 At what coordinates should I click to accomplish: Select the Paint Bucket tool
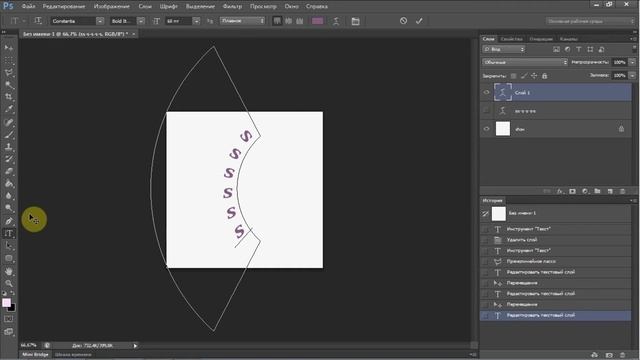(x=9, y=184)
